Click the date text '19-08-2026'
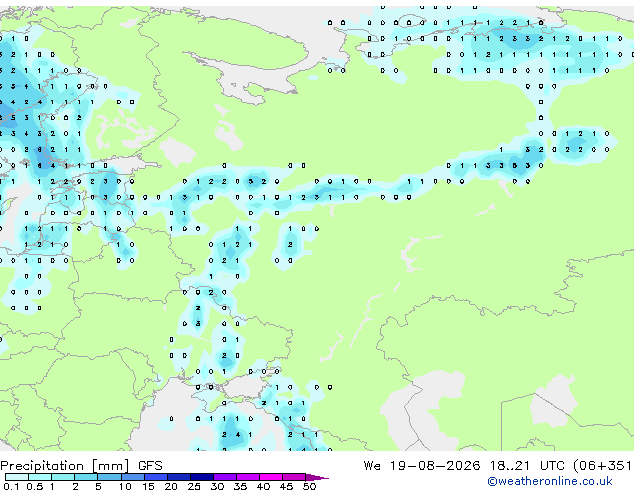Screen dimensions: 634x490 pyautogui.click(x=435, y=466)
